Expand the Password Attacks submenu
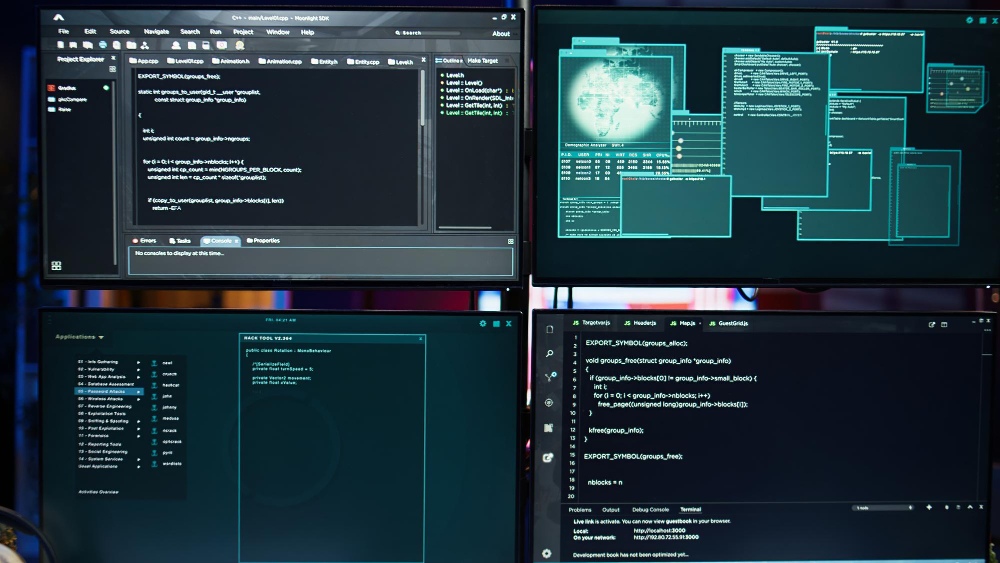The image size is (1000, 563). pos(139,391)
